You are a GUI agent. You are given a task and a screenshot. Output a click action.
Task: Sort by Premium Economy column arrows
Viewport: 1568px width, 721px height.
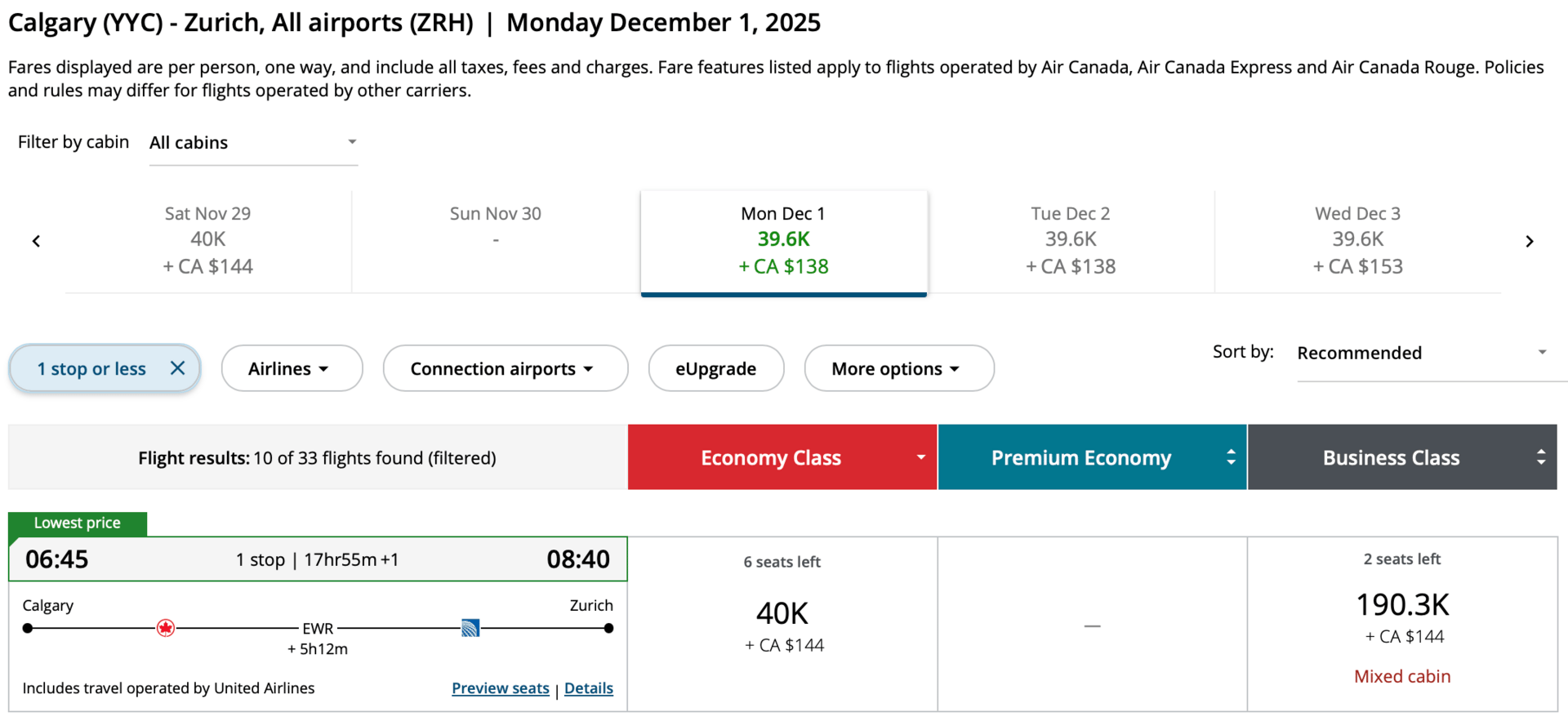1231,457
